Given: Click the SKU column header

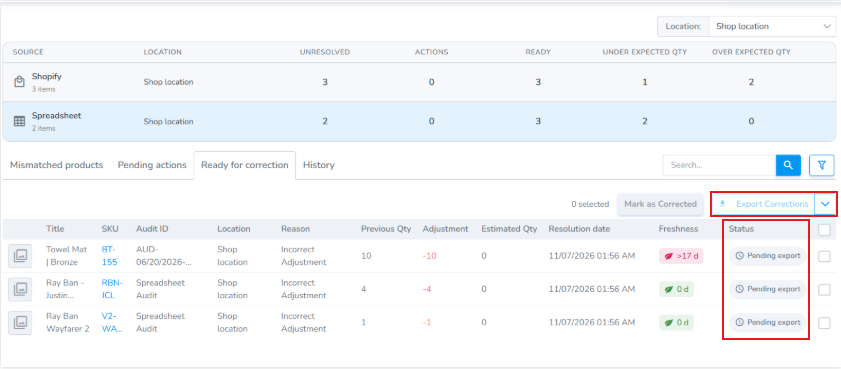Looking at the screenshot, I should 109,229.
